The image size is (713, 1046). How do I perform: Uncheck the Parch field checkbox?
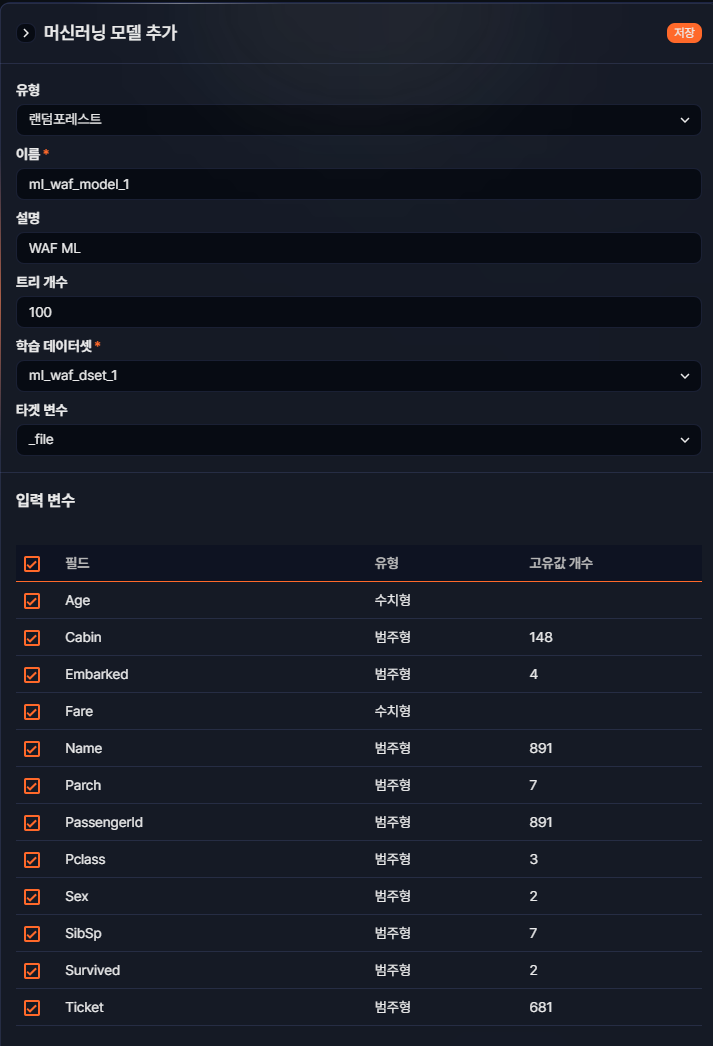coord(31,785)
